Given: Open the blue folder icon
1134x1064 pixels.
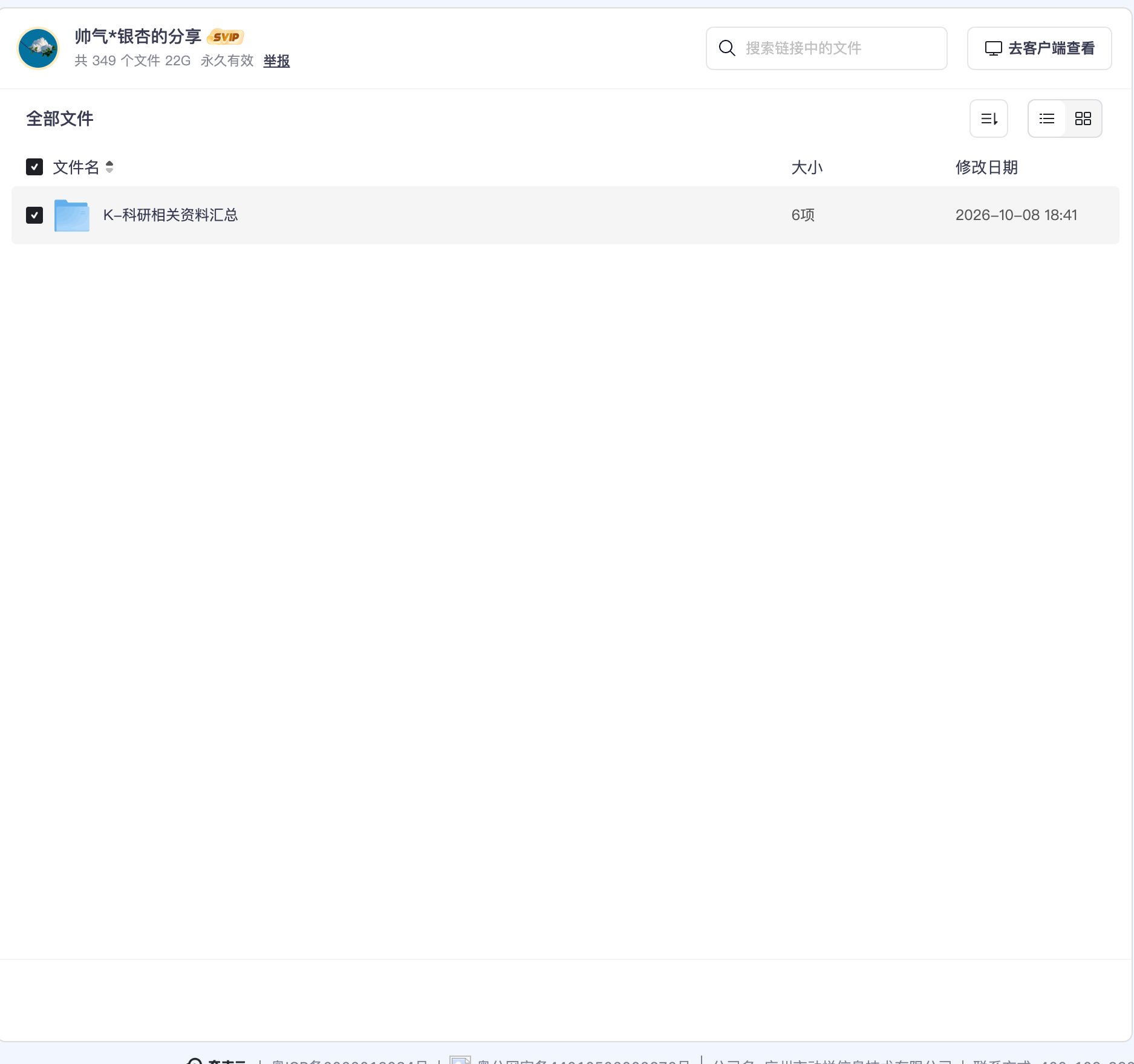Looking at the screenshot, I should 72,215.
